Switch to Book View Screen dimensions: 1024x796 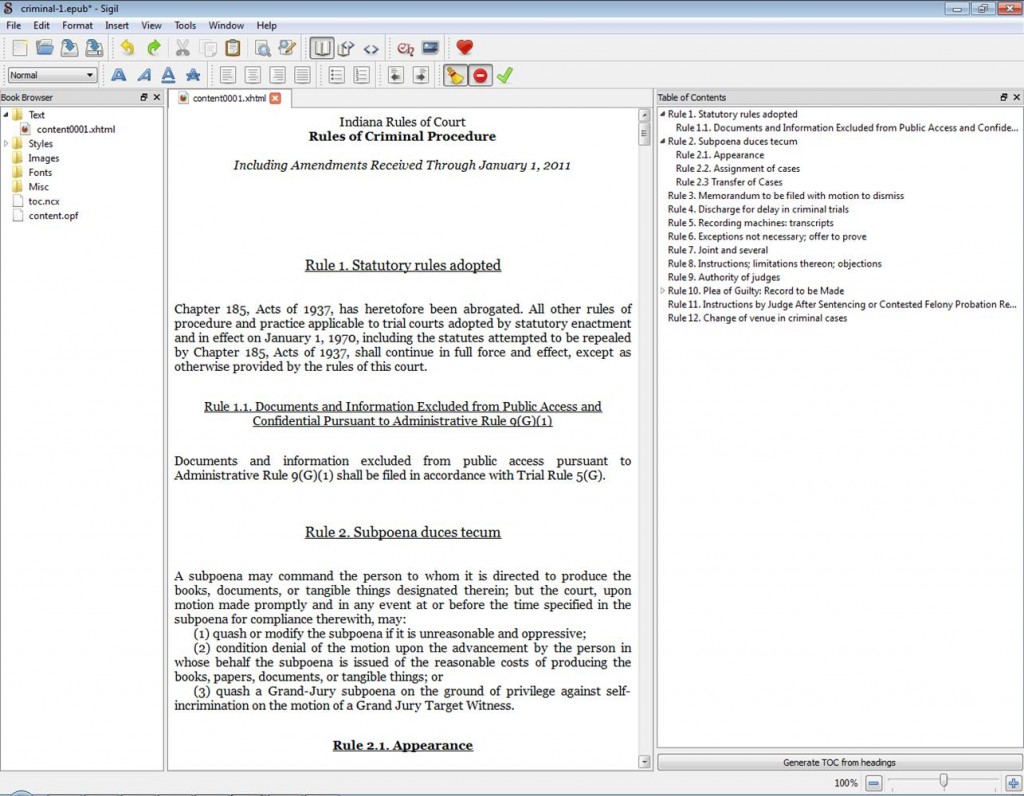(321, 48)
